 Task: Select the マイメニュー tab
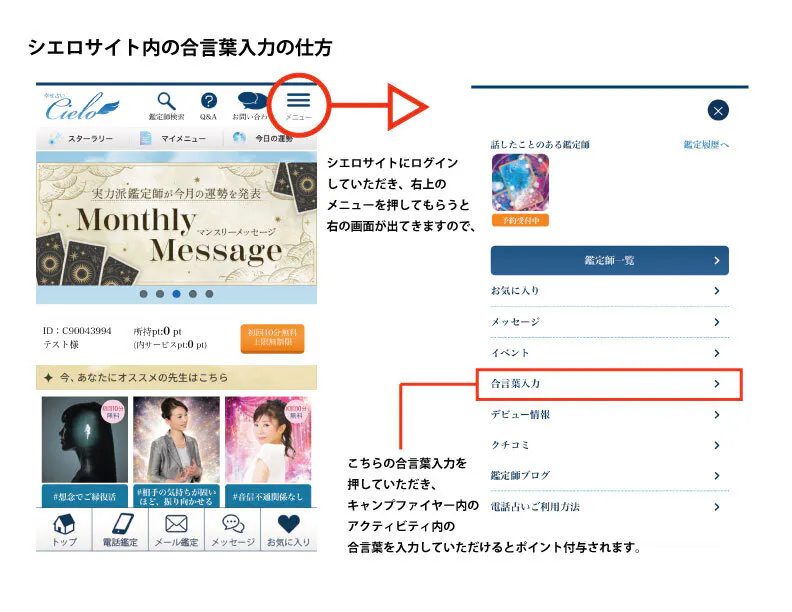point(175,139)
